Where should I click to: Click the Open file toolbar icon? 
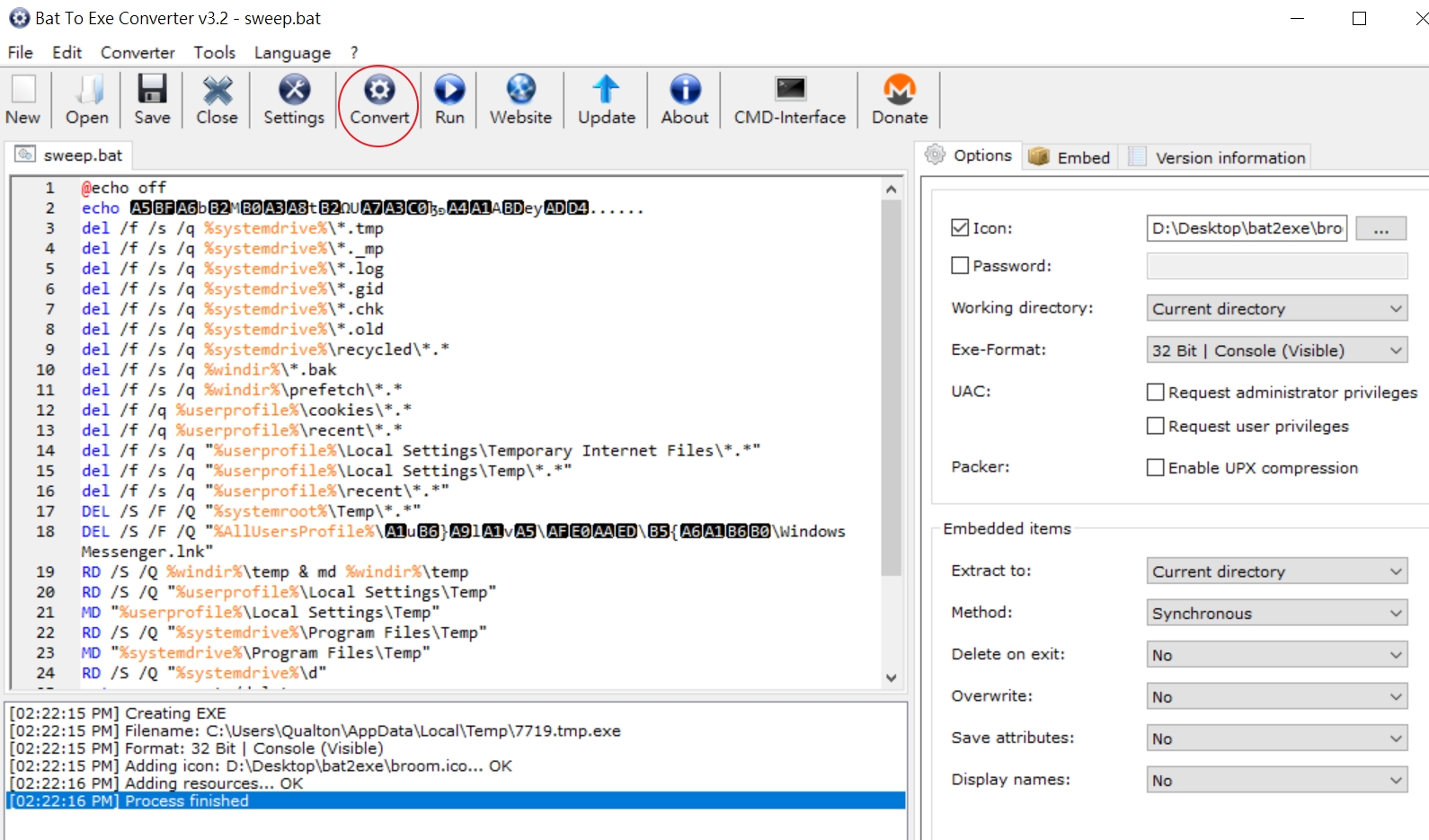[x=87, y=89]
